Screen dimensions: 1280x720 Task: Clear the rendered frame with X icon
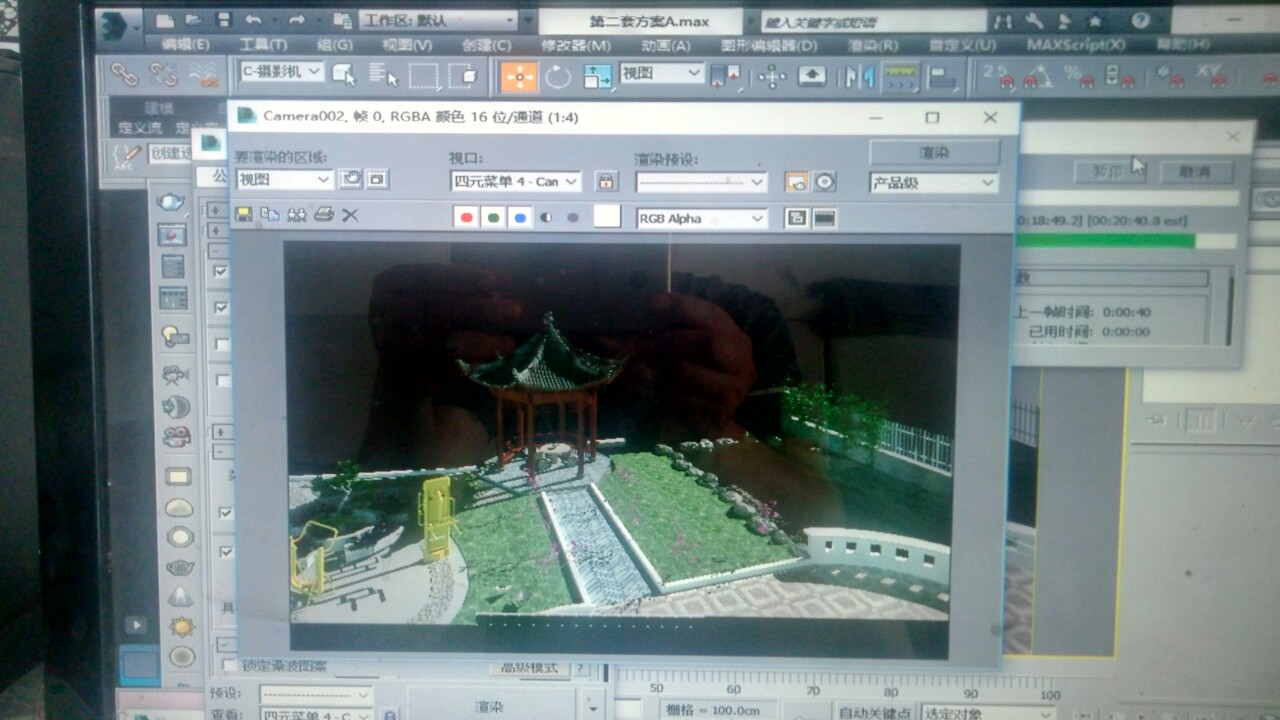[350, 214]
